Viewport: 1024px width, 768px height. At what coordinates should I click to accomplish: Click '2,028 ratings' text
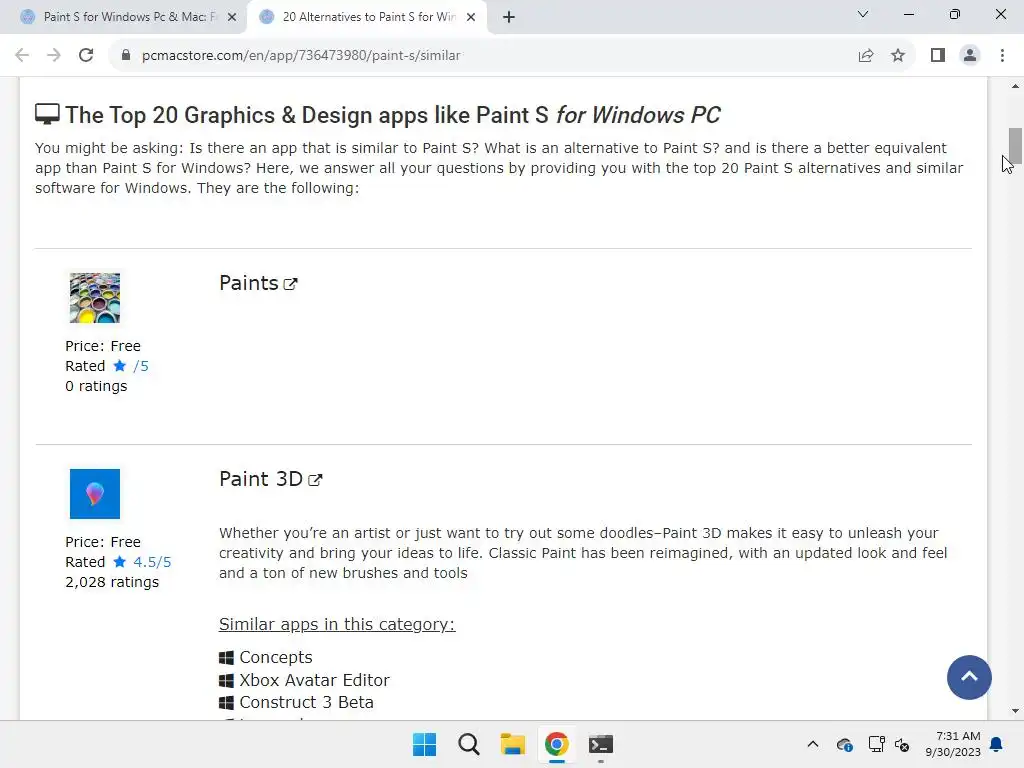point(112,582)
